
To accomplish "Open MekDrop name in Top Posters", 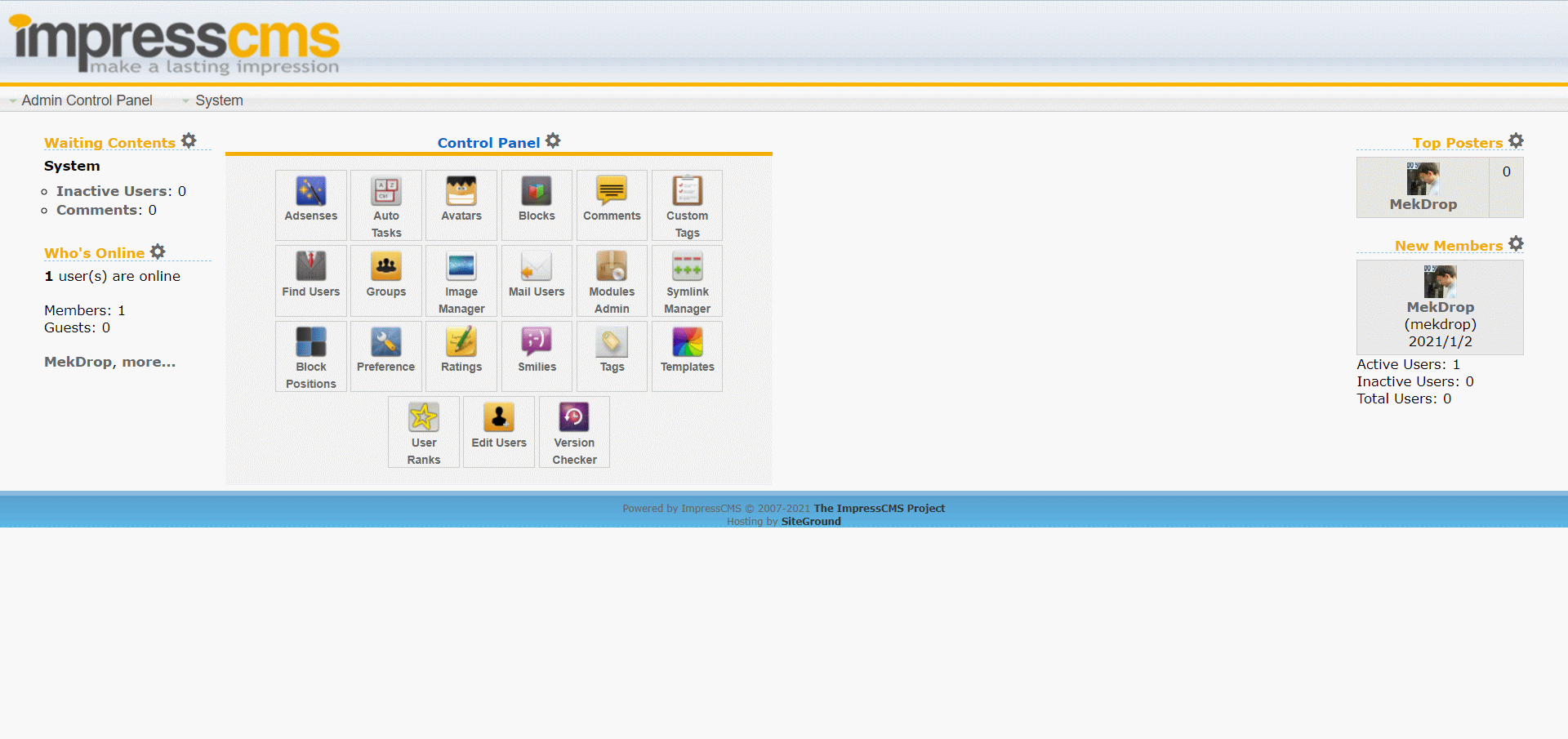I will coord(1423,204).
